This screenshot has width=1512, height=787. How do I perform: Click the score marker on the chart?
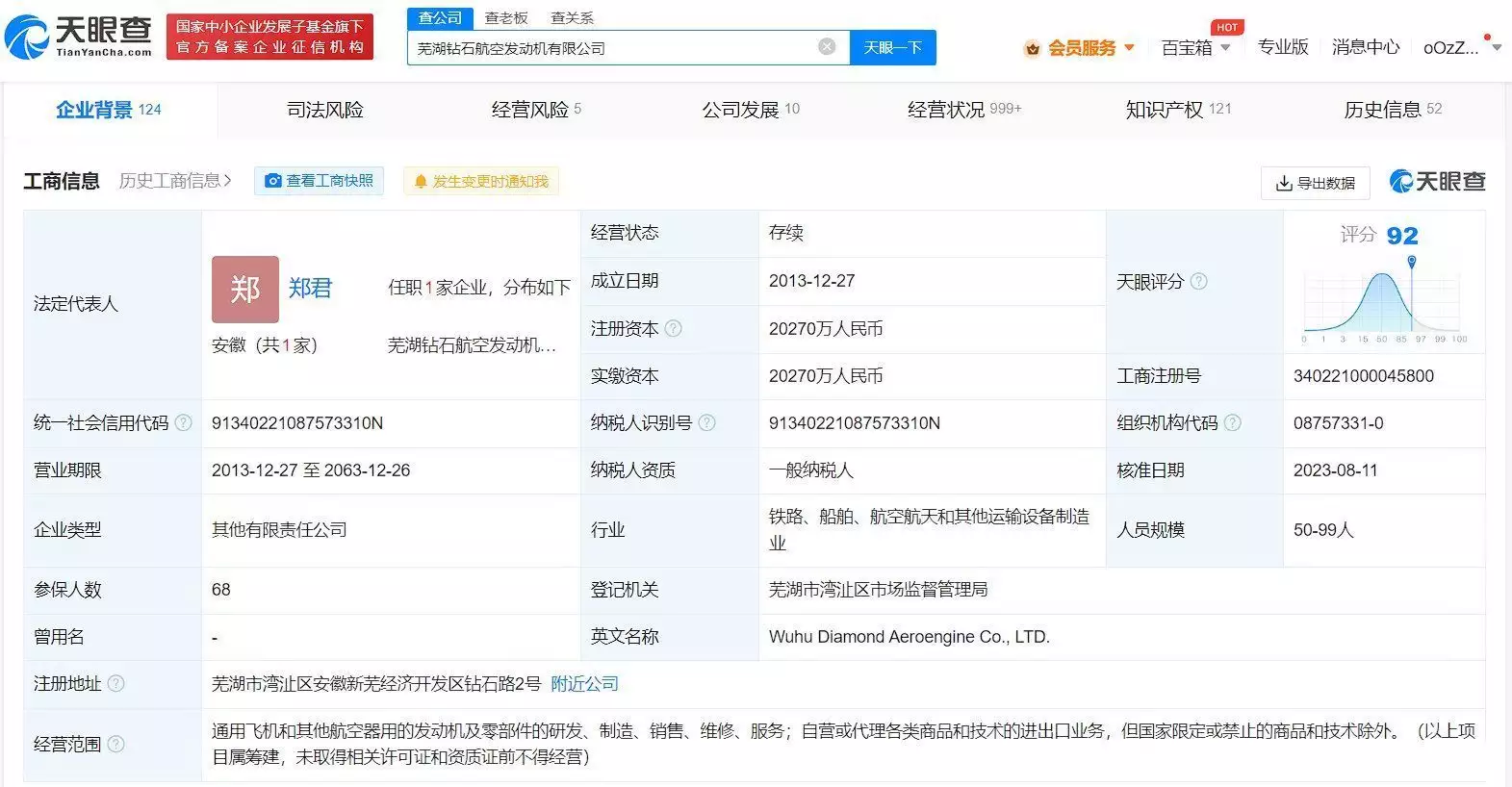[1412, 262]
